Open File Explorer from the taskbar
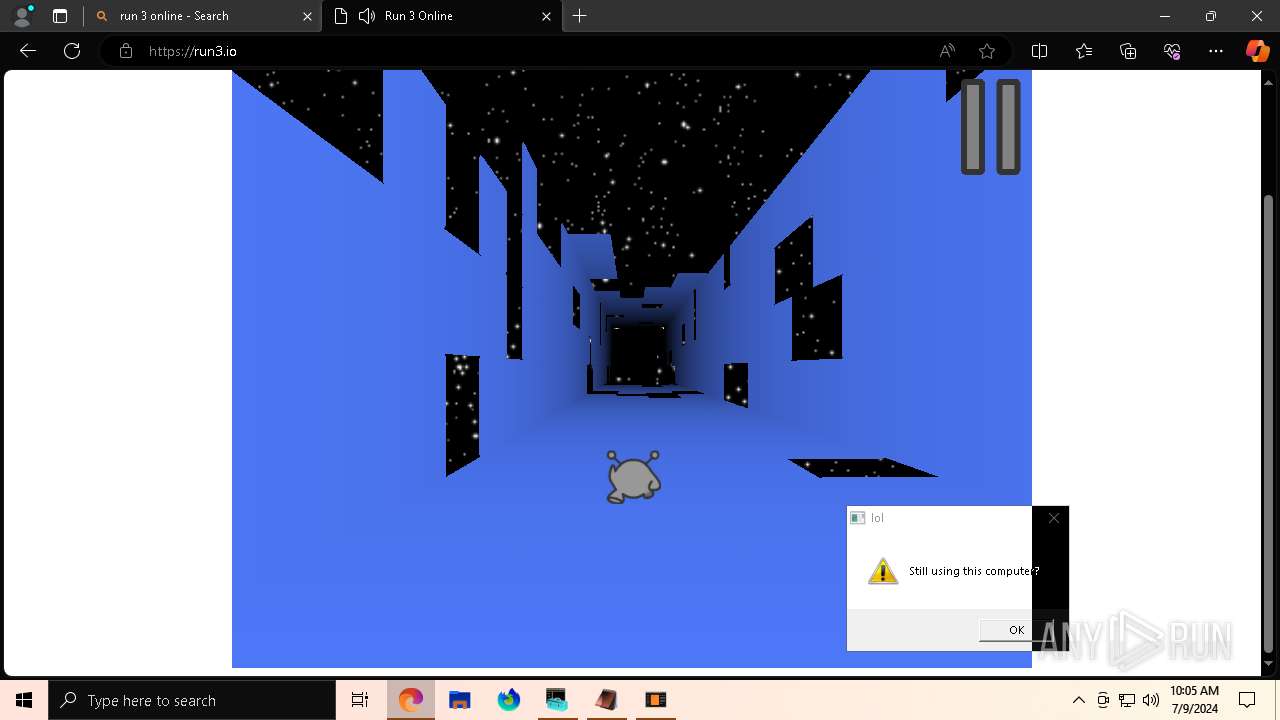 (x=459, y=700)
